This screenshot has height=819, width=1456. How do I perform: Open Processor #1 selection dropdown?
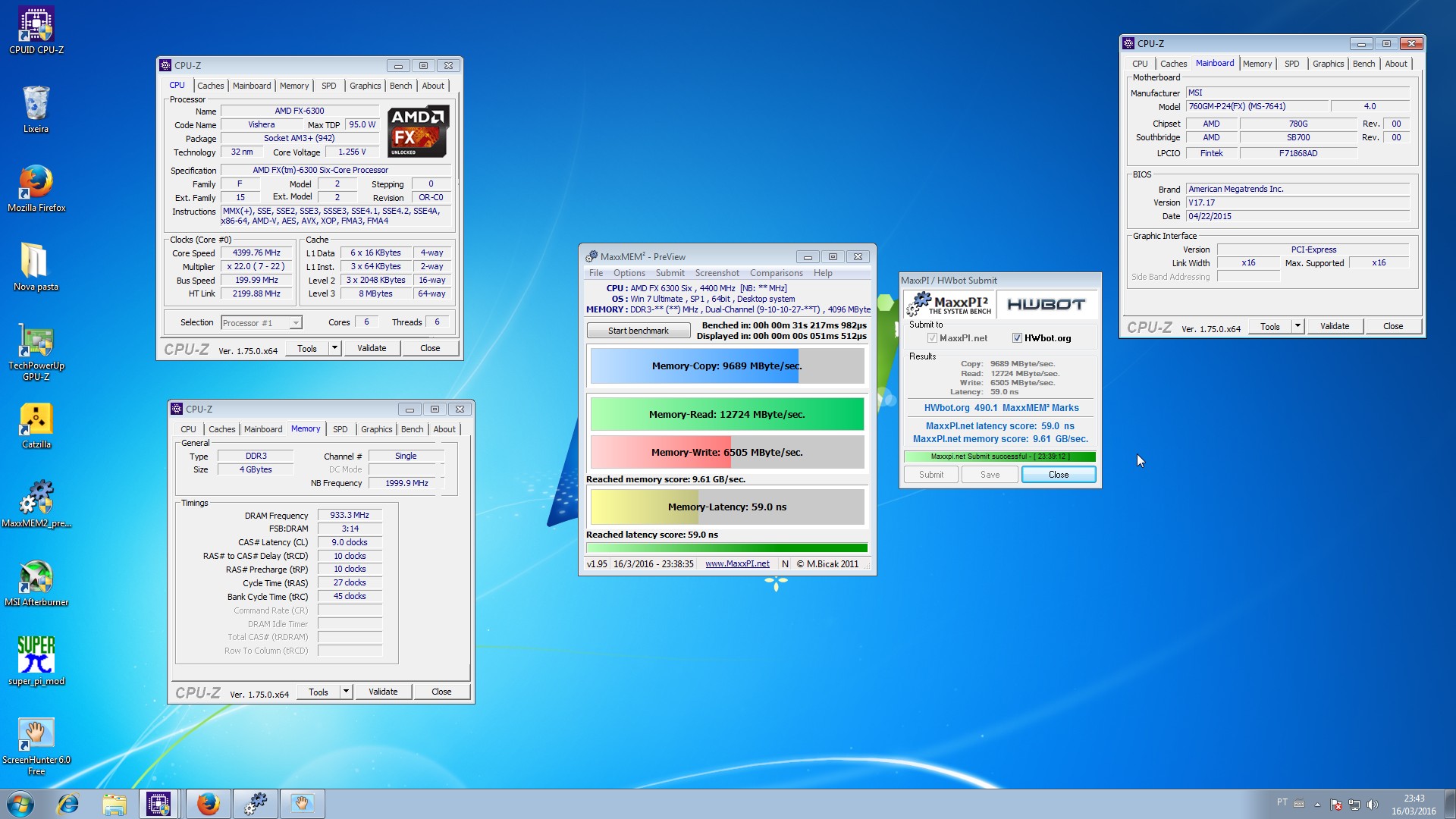[262, 323]
